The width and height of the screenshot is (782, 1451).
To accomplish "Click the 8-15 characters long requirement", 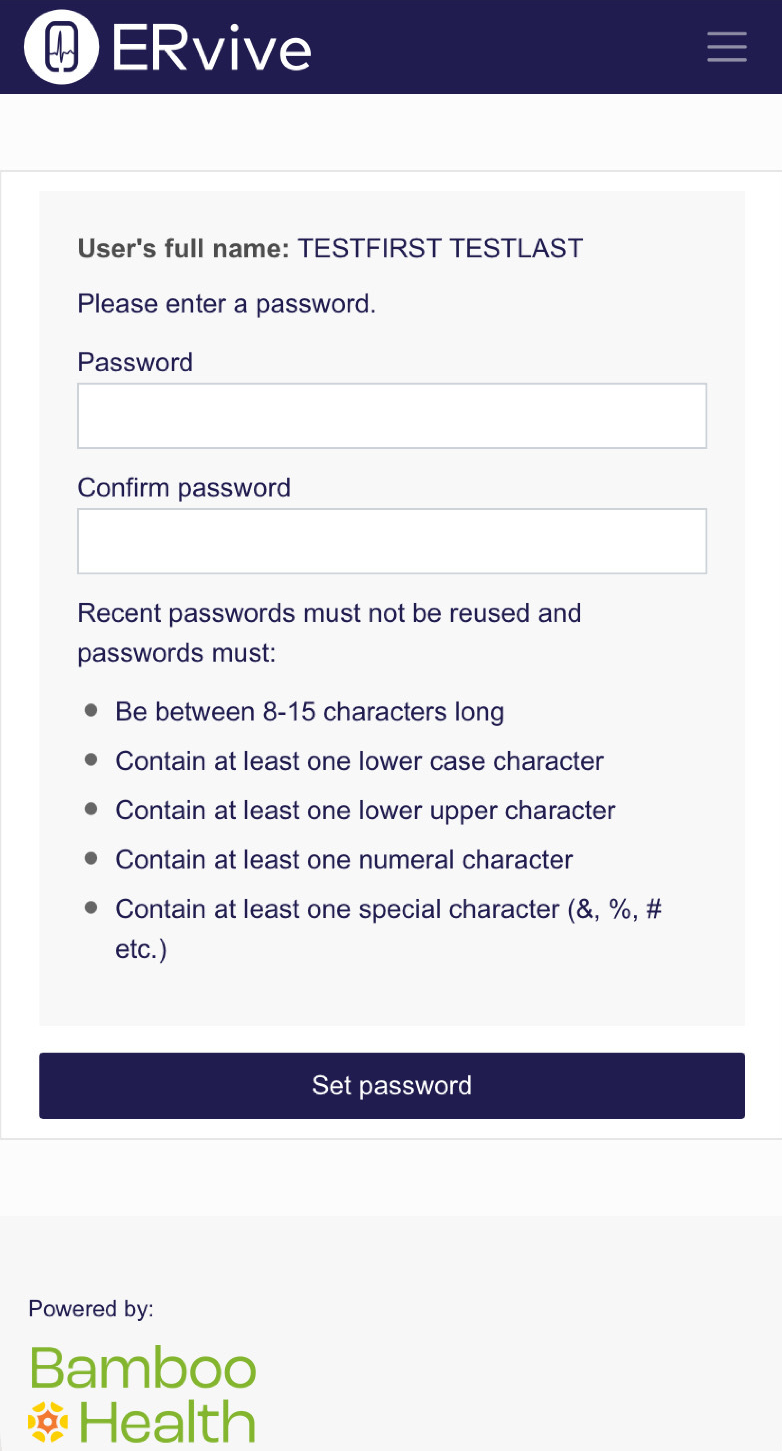I will pos(310,712).
